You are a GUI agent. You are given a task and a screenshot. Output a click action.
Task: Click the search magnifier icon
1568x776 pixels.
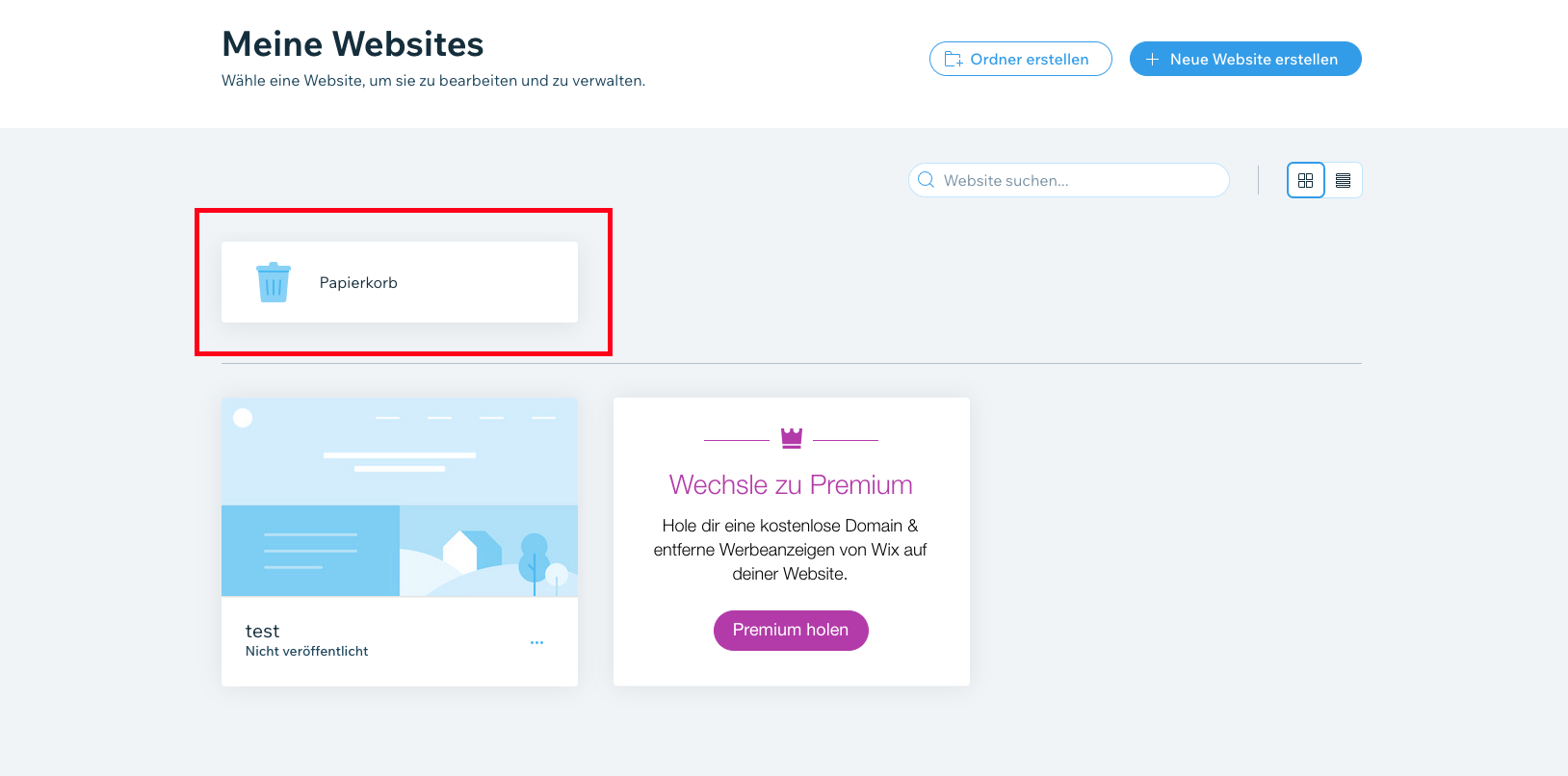tap(927, 180)
